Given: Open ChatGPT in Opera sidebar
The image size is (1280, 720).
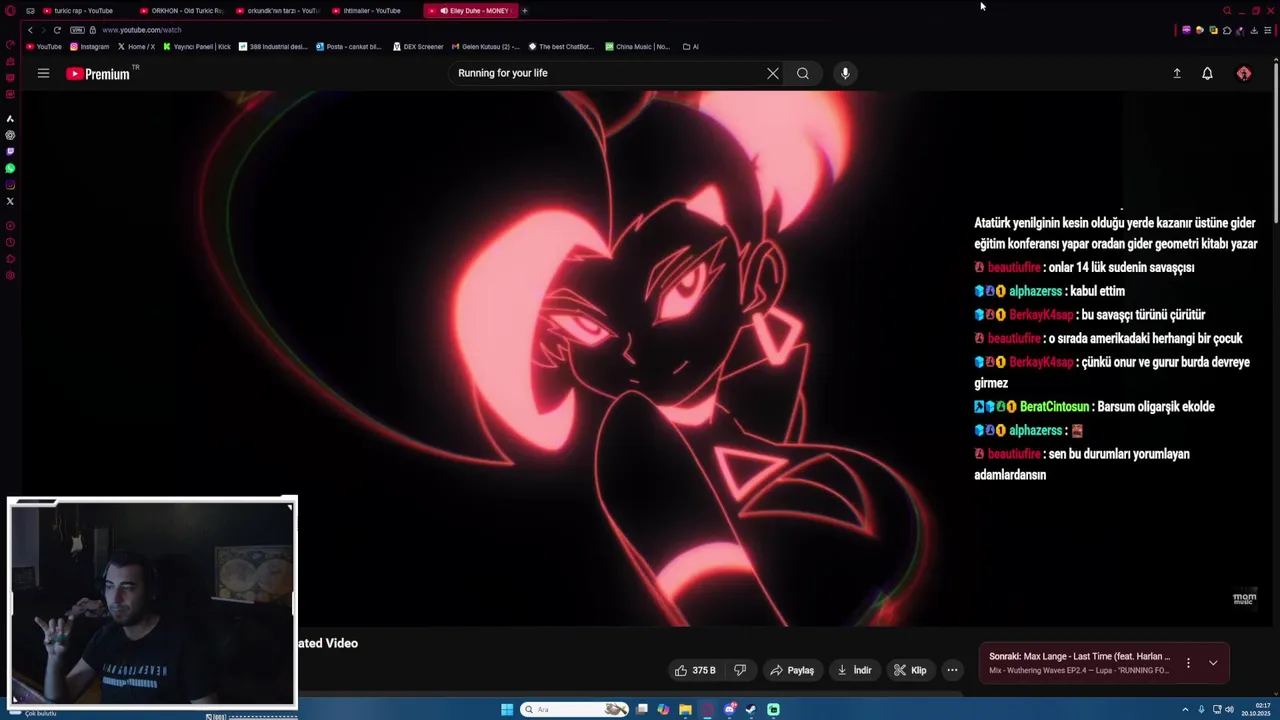Looking at the screenshot, I should (x=10, y=135).
